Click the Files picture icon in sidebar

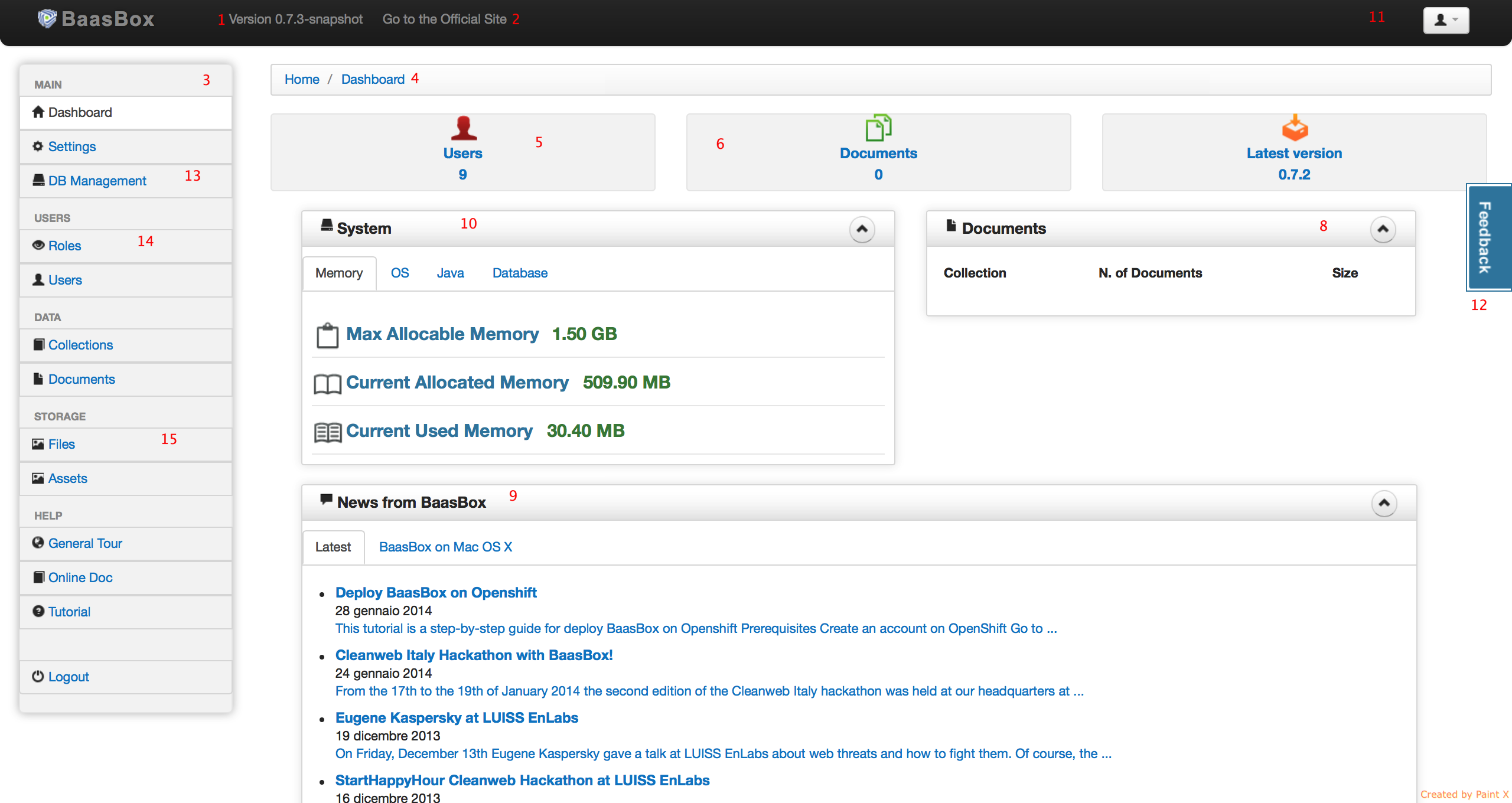coord(38,443)
